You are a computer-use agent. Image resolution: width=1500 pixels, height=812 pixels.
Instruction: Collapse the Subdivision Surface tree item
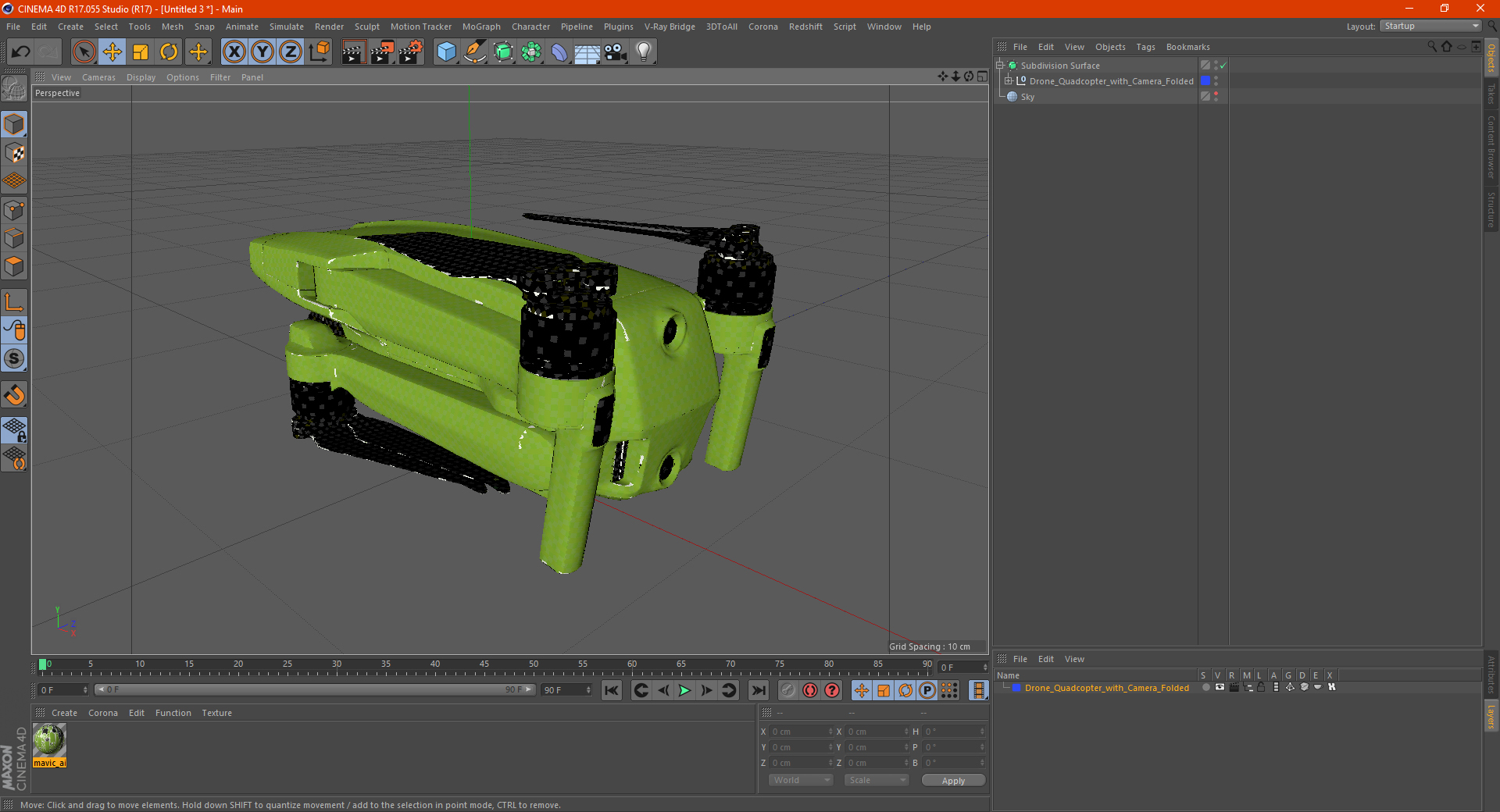tap(1000, 66)
